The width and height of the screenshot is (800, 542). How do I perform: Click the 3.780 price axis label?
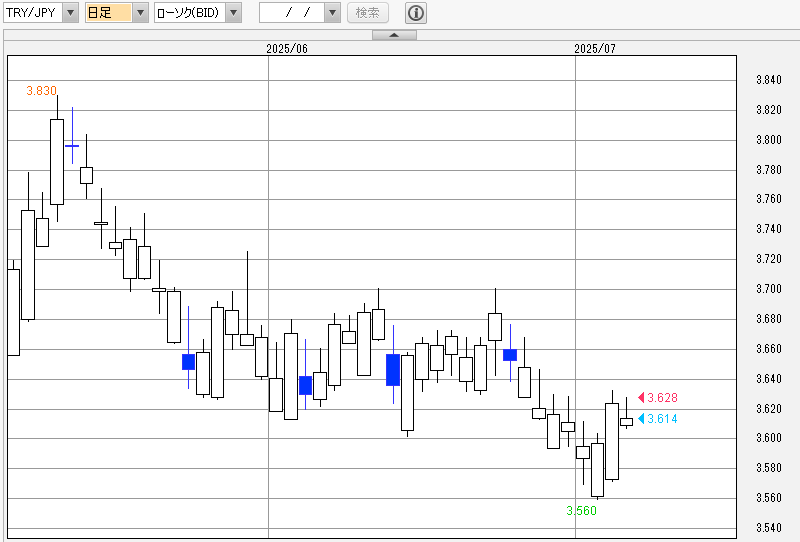pyautogui.click(x=769, y=169)
